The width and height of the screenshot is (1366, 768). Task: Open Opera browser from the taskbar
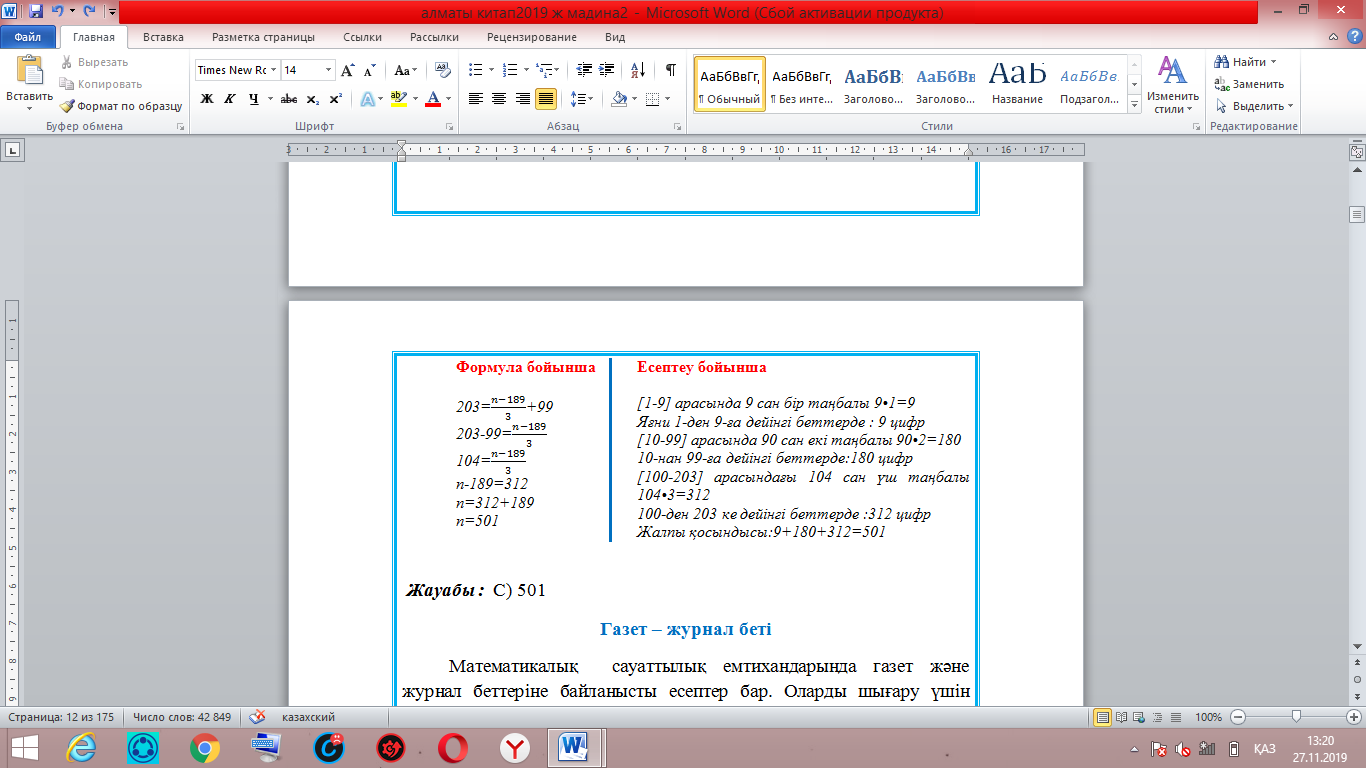coord(453,748)
